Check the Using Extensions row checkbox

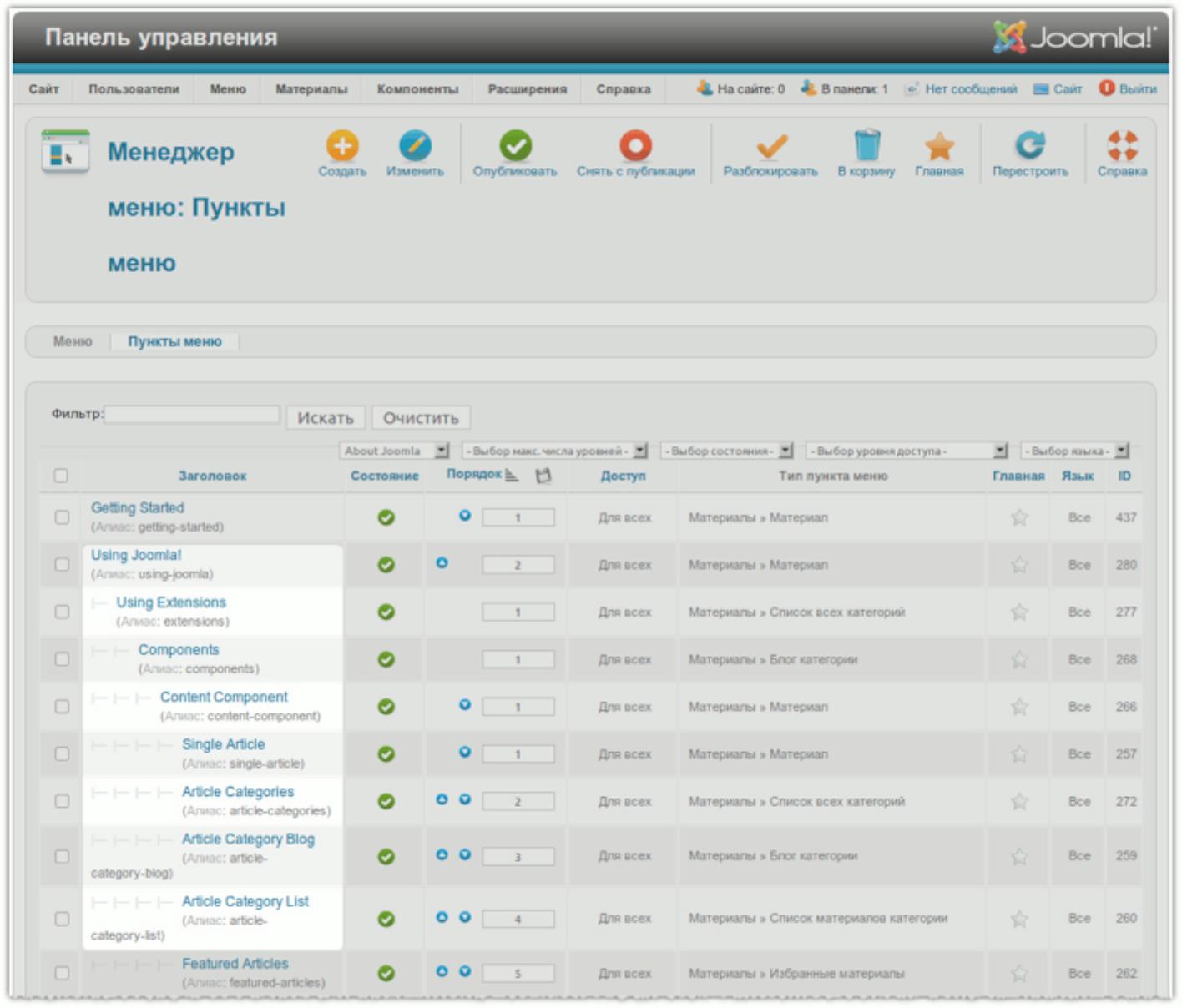click(x=62, y=612)
